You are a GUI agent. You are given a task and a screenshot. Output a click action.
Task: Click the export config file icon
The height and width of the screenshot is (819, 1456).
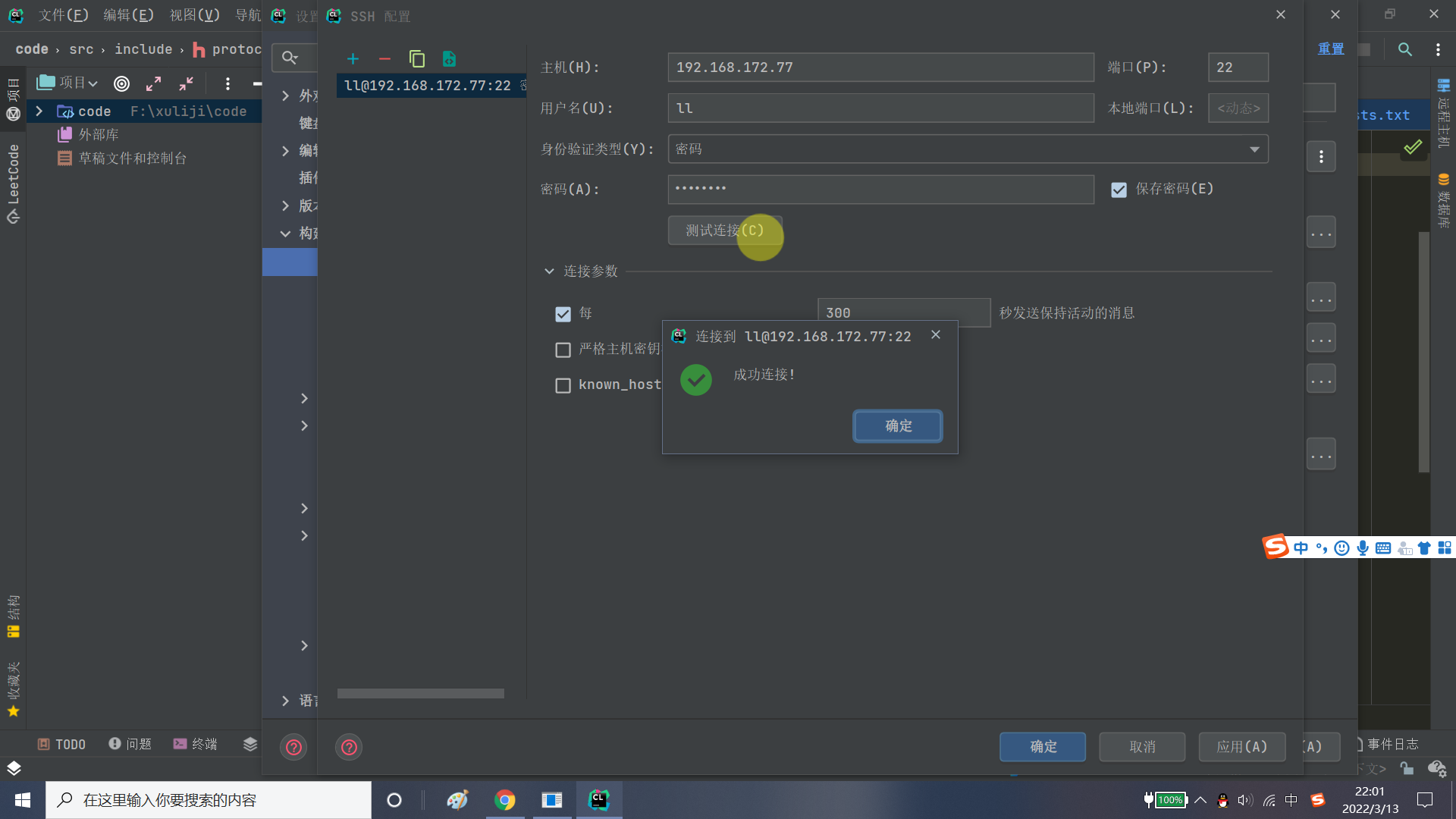pyautogui.click(x=449, y=58)
